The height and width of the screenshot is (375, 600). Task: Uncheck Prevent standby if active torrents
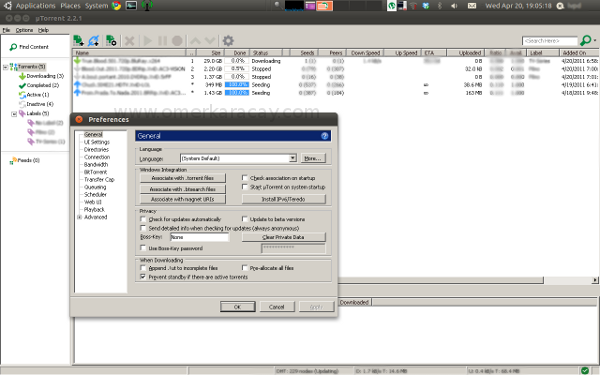143,277
